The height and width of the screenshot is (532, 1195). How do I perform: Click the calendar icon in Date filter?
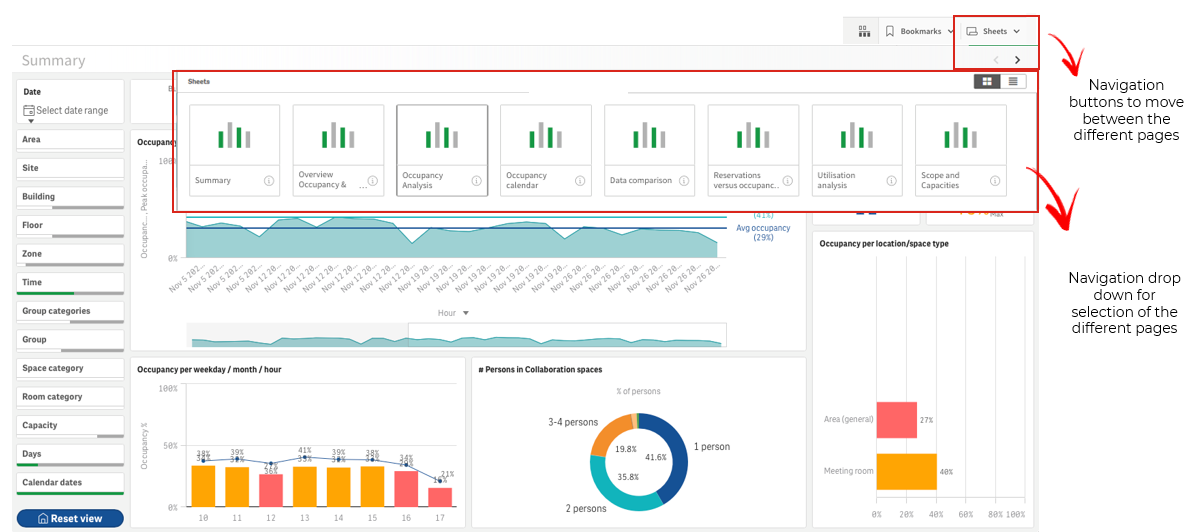point(29,111)
